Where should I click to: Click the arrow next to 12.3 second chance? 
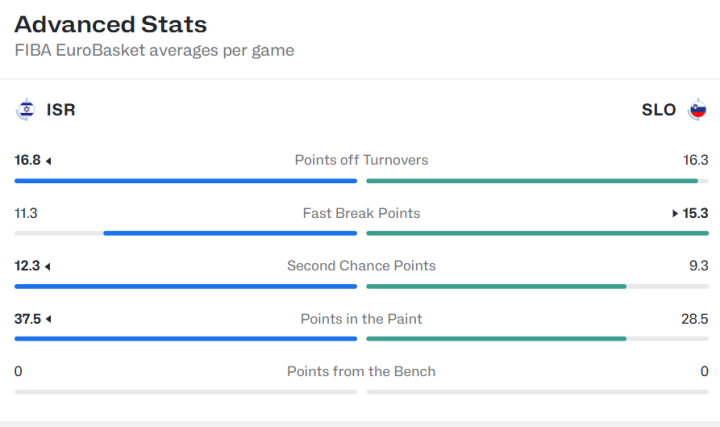[x=48, y=266]
